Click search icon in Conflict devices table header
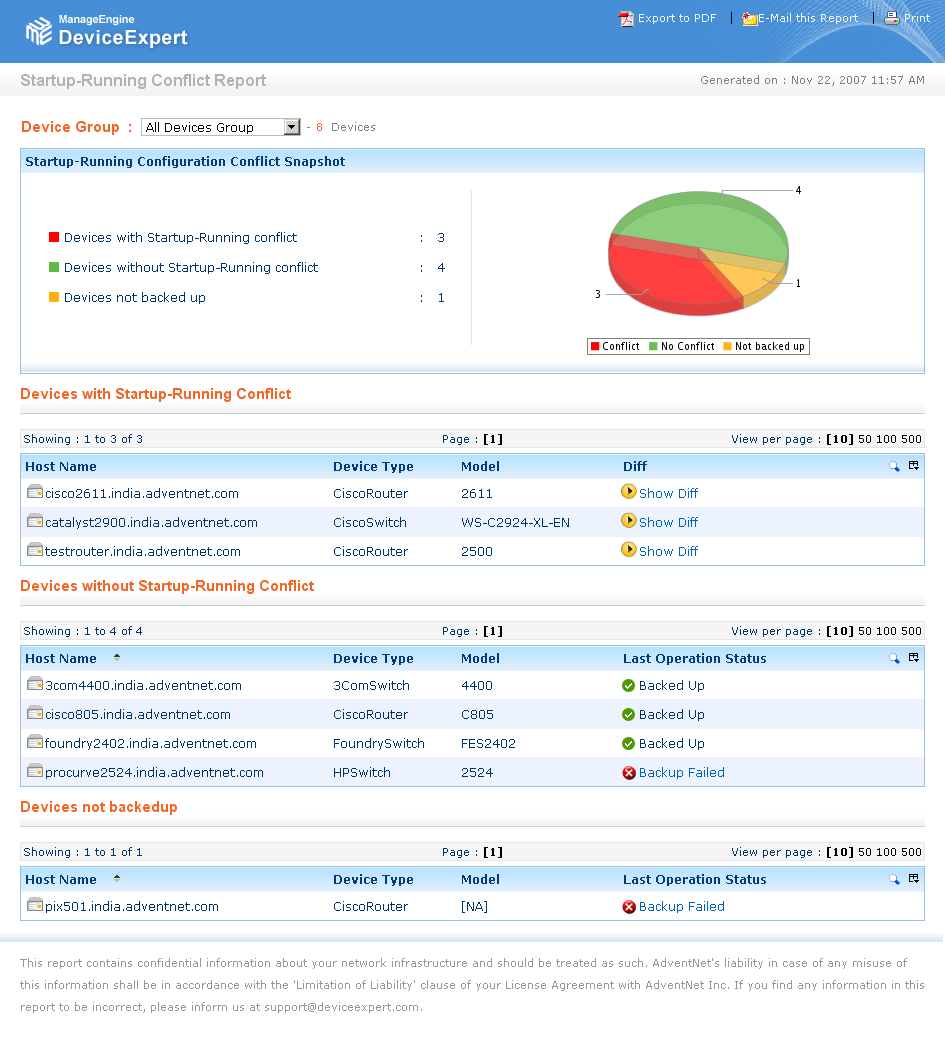Screen dimensions: 945x1045 click(894, 466)
